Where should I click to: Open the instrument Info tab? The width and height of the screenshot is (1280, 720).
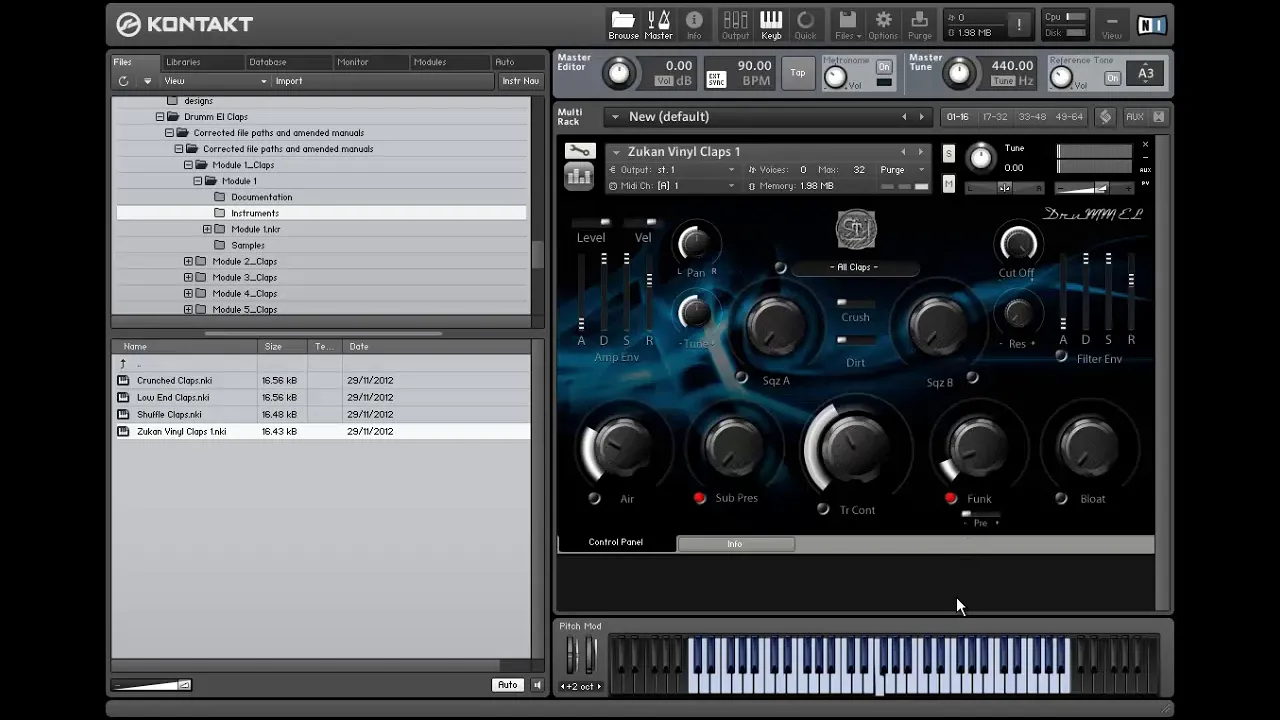tap(736, 544)
